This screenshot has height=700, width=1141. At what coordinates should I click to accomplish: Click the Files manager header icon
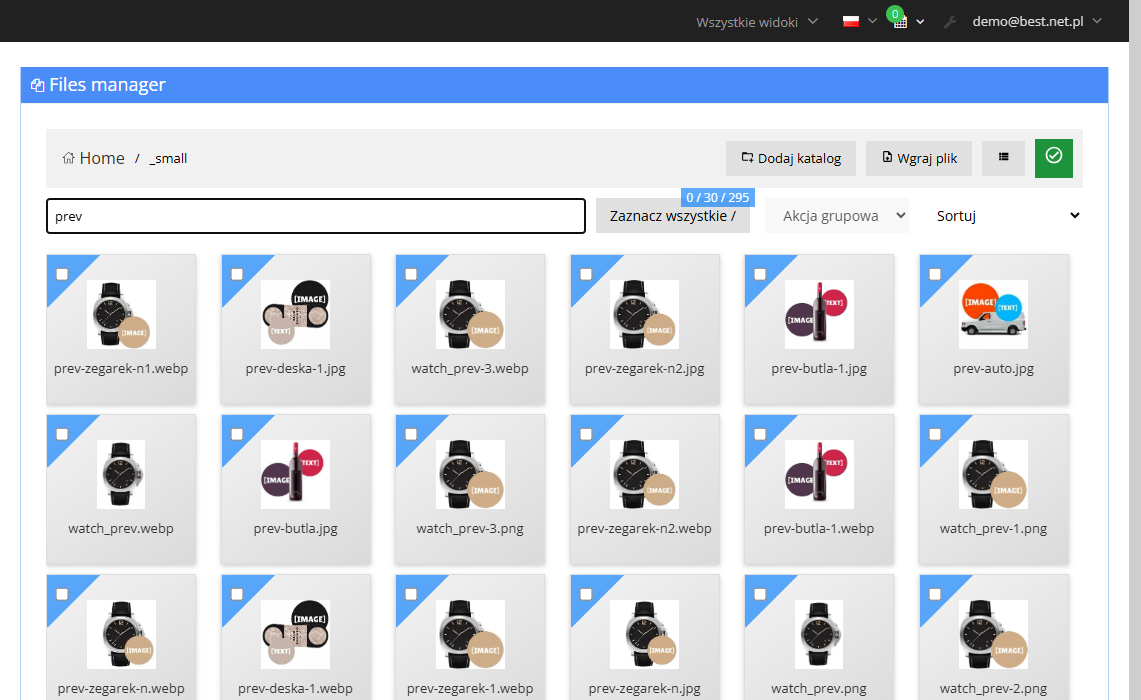pyautogui.click(x=37, y=85)
